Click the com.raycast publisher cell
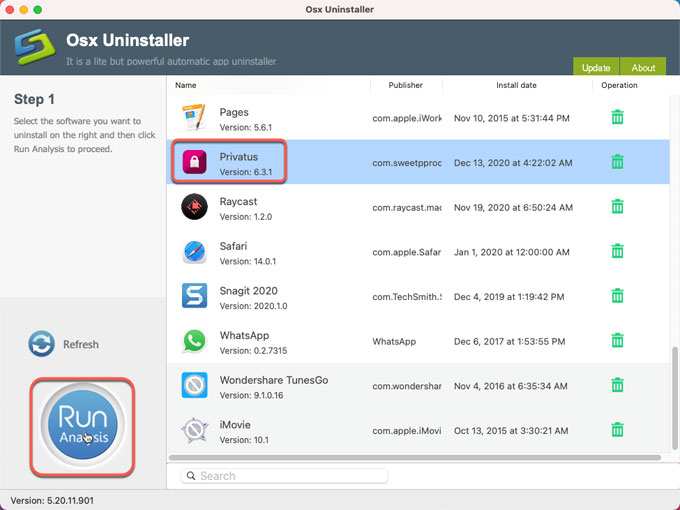Screen dimensions: 680x510 pos(407,208)
